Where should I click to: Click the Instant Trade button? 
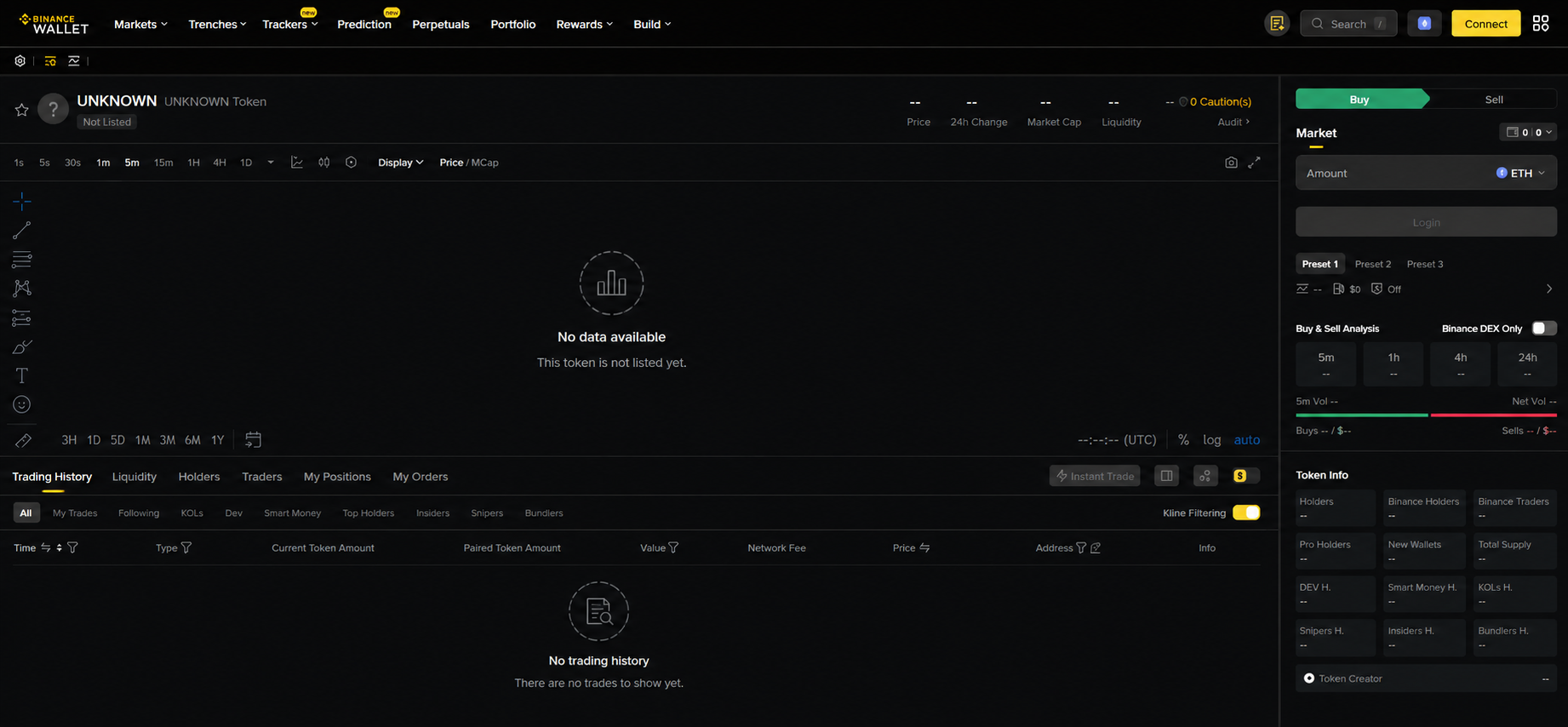pyautogui.click(x=1095, y=476)
